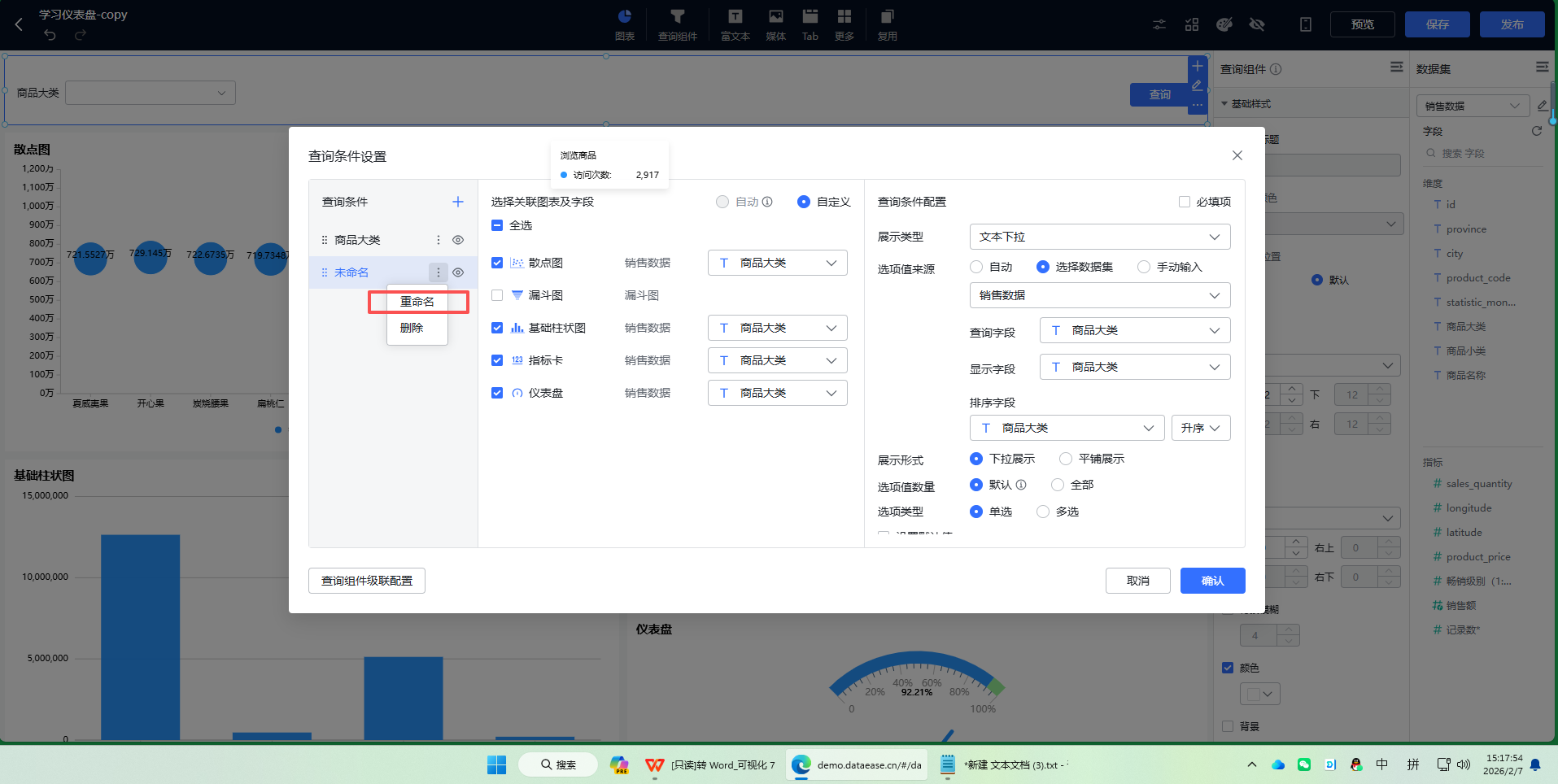Check the 漏斗图 chart association checkbox
Image resolution: width=1558 pixels, height=784 pixels.
(497, 295)
